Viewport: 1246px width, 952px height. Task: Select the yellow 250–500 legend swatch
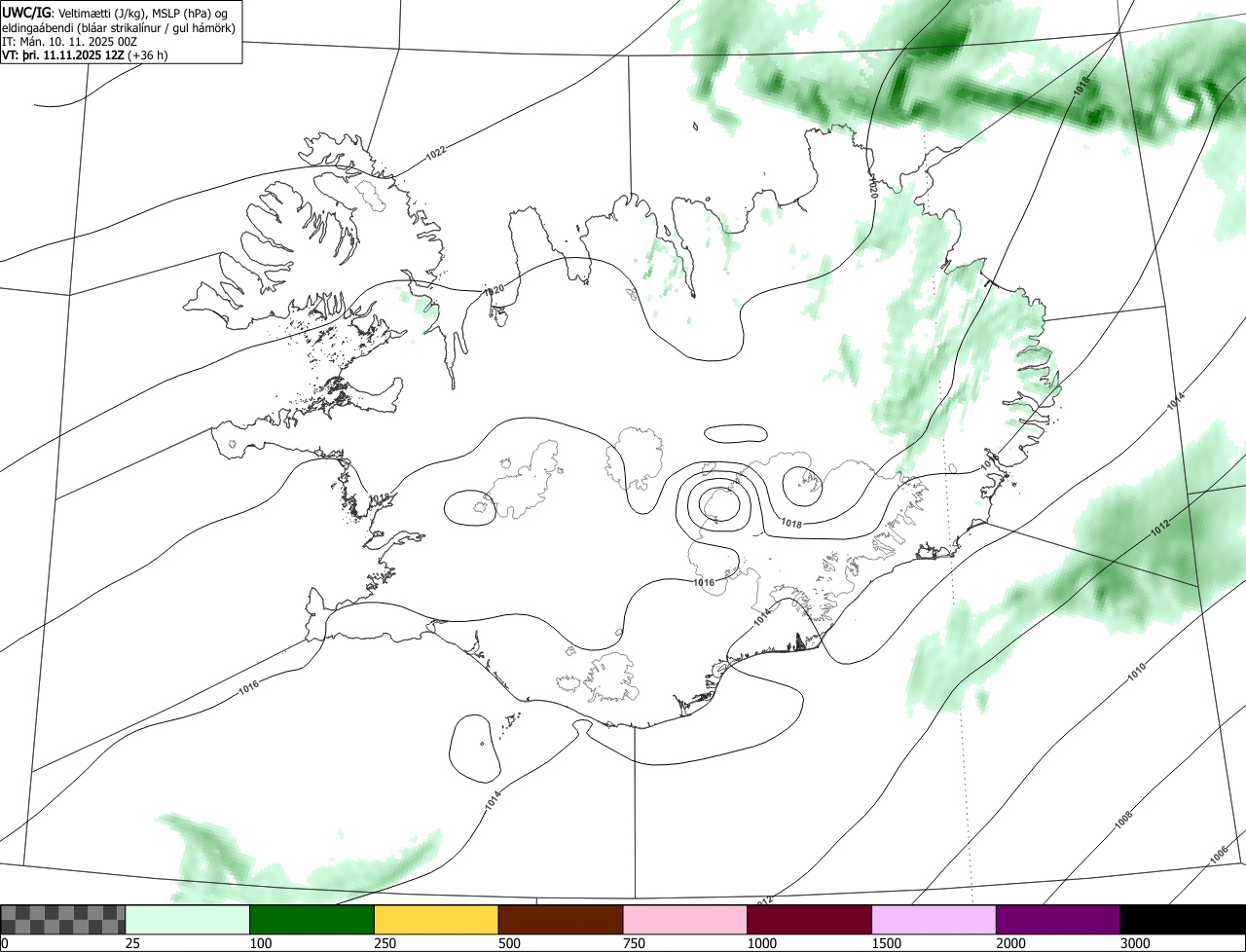436,919
